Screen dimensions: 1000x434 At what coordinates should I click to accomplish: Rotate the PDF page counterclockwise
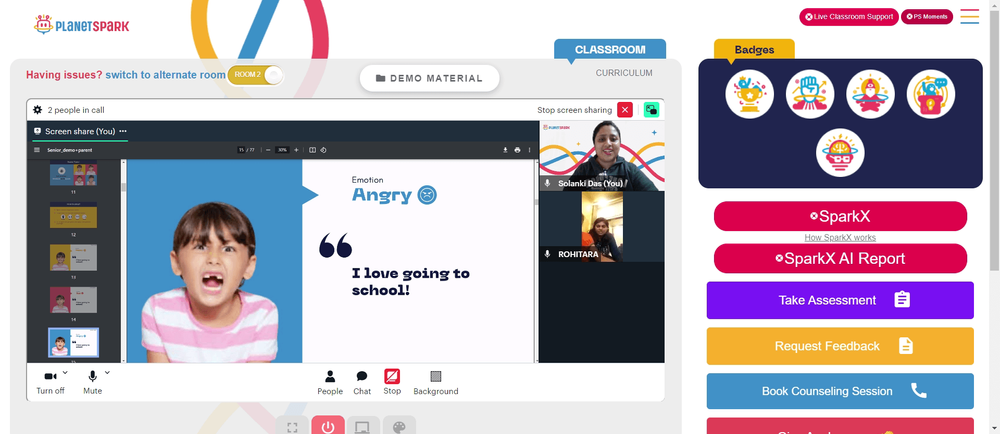(323, 150)
